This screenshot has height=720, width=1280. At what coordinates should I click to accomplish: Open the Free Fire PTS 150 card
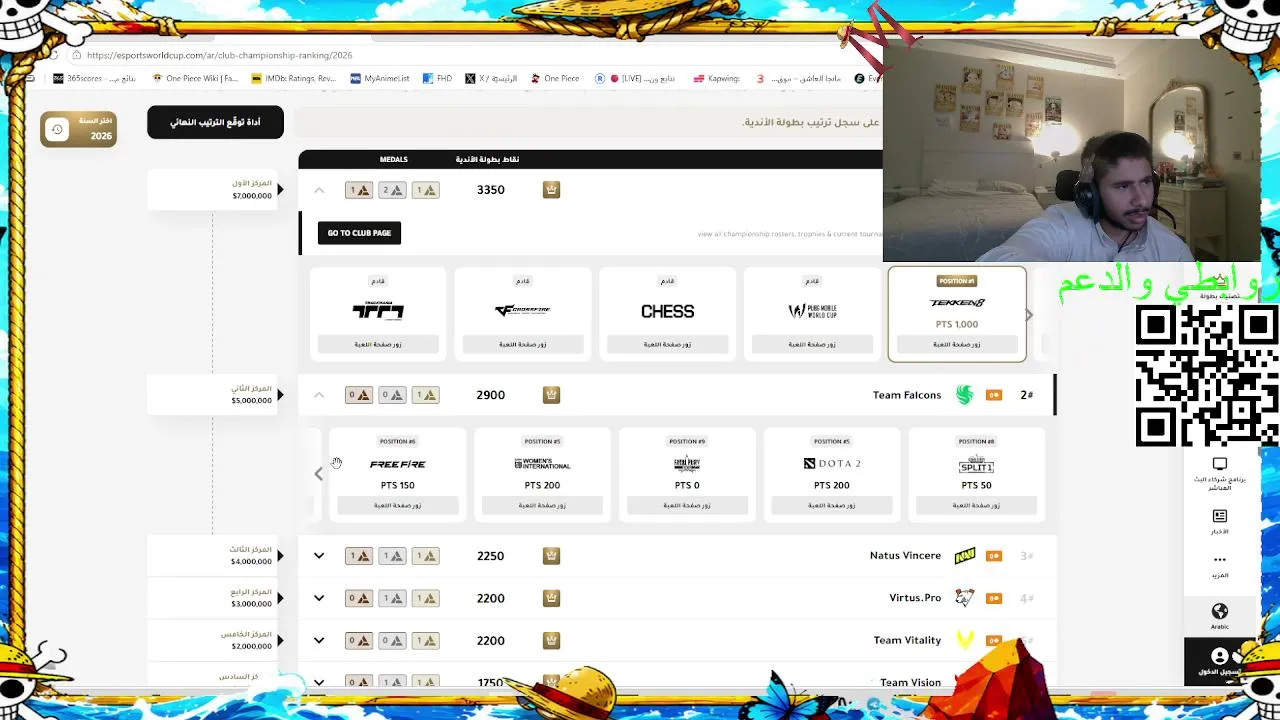click(x=398, y=475)
